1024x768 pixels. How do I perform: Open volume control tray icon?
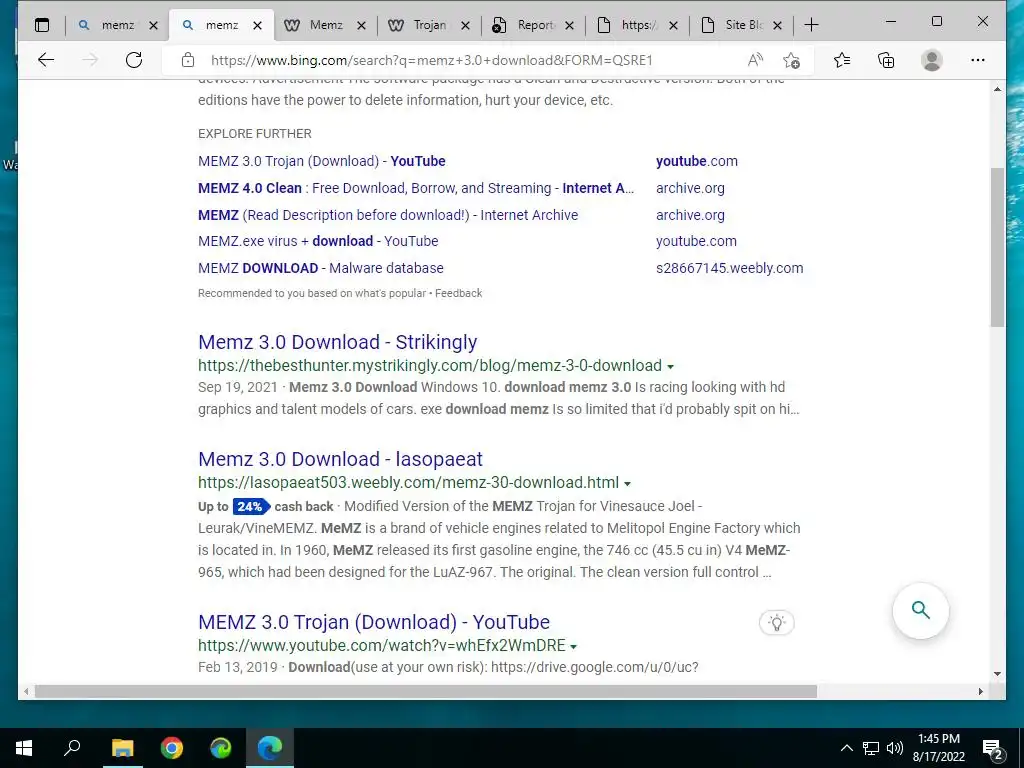pyautogui.click(x=895, y=748)
